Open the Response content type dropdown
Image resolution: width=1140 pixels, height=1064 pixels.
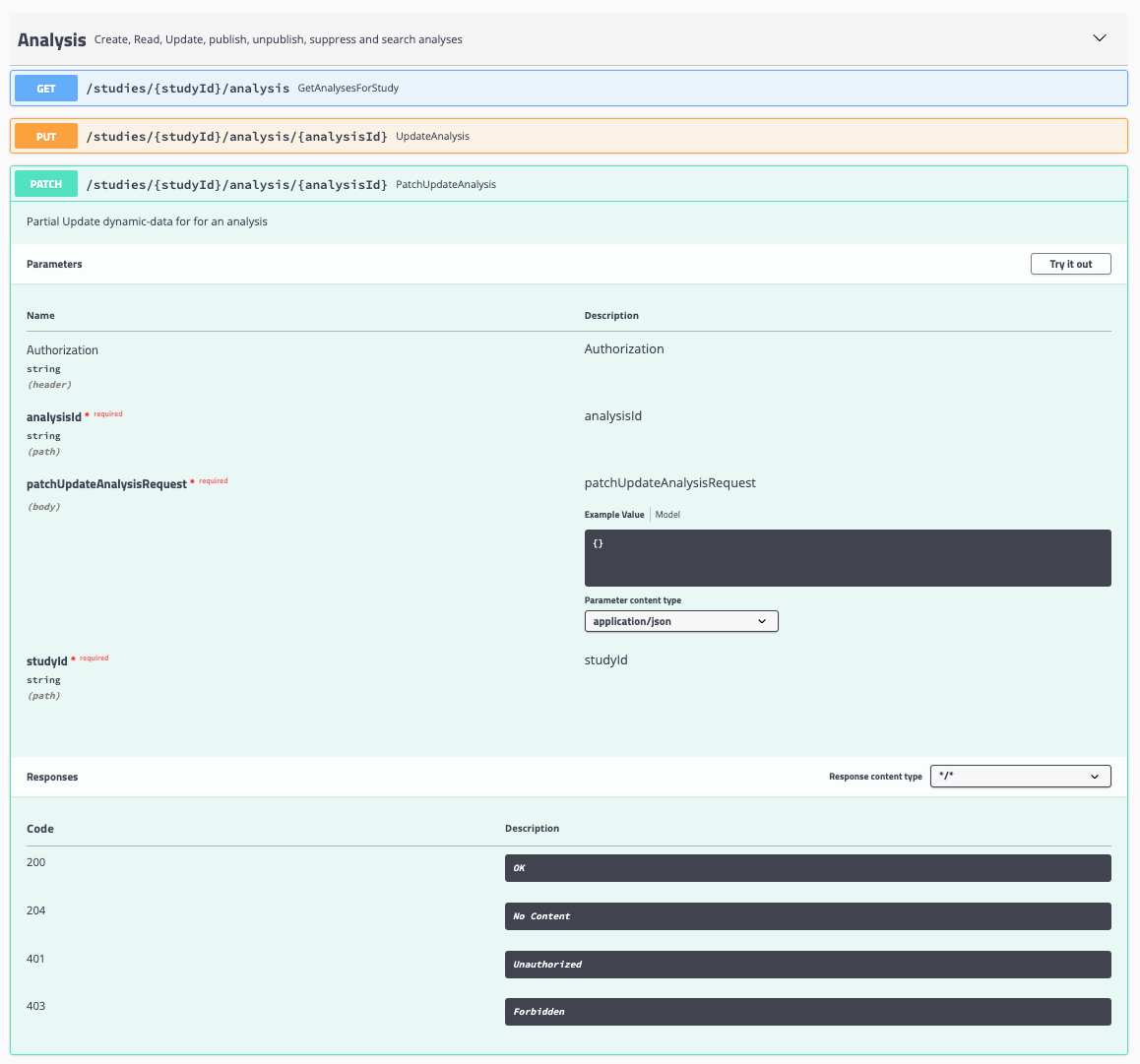click(1020, 776)
